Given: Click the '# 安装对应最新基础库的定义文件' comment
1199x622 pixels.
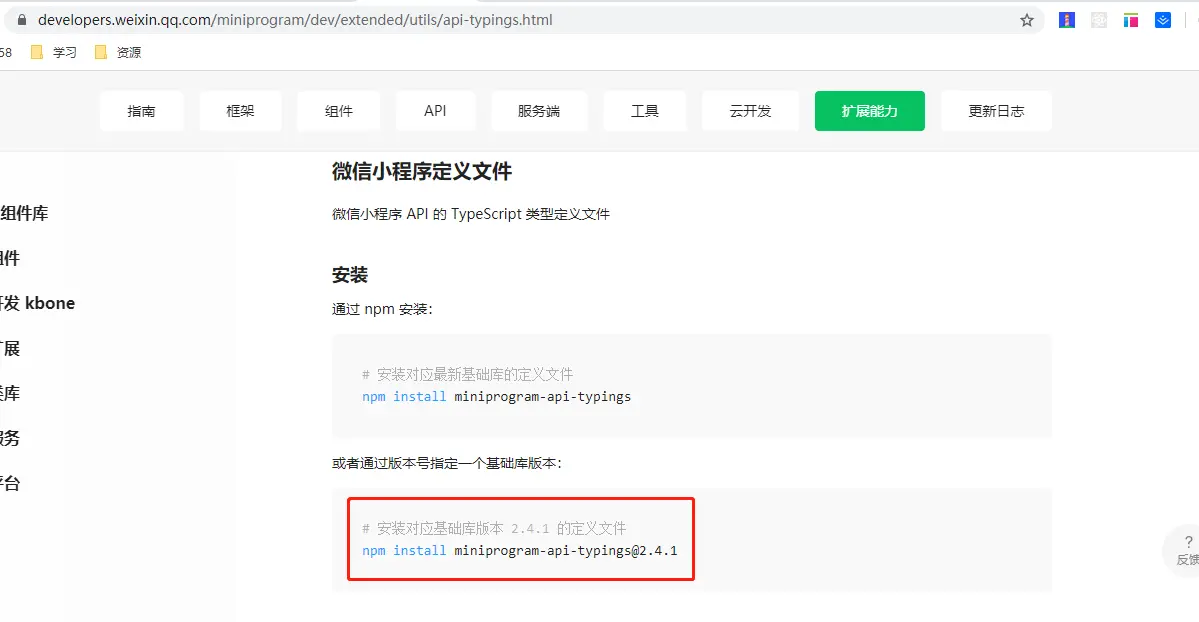Looking at the screenshot, I should pos(467,374).
